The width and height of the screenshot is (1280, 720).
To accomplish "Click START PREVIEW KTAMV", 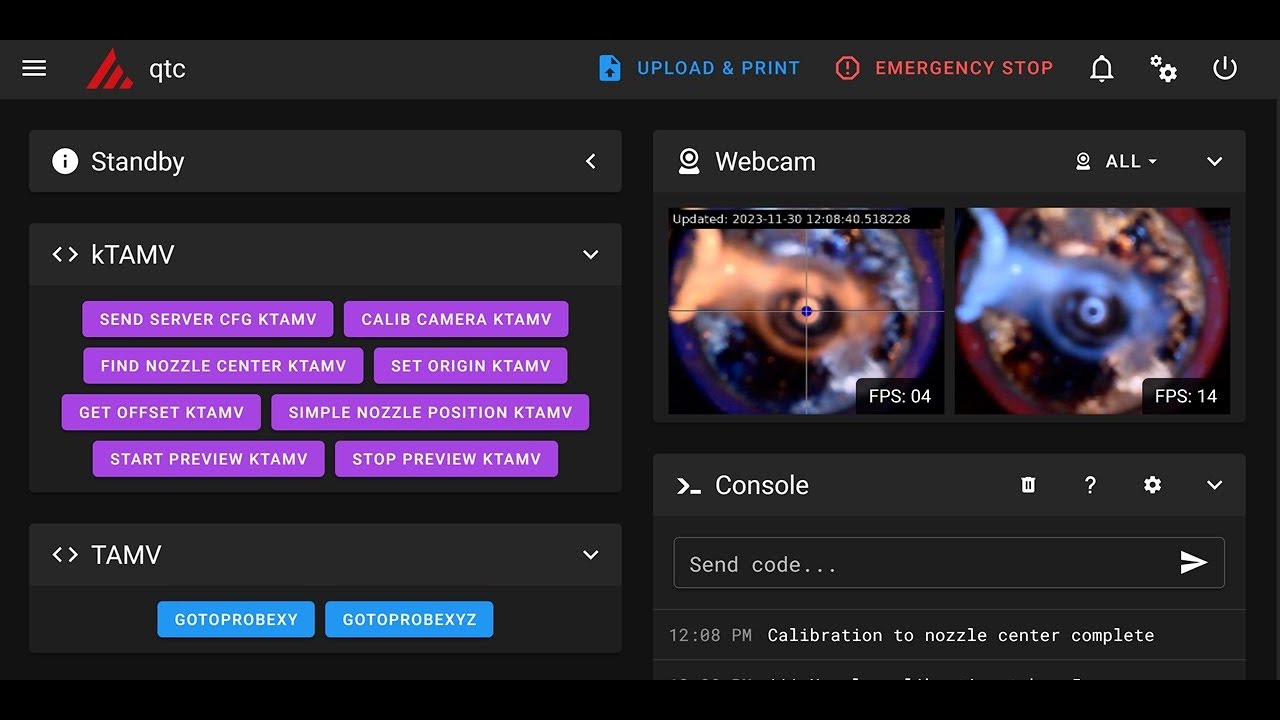I will 209,459.
